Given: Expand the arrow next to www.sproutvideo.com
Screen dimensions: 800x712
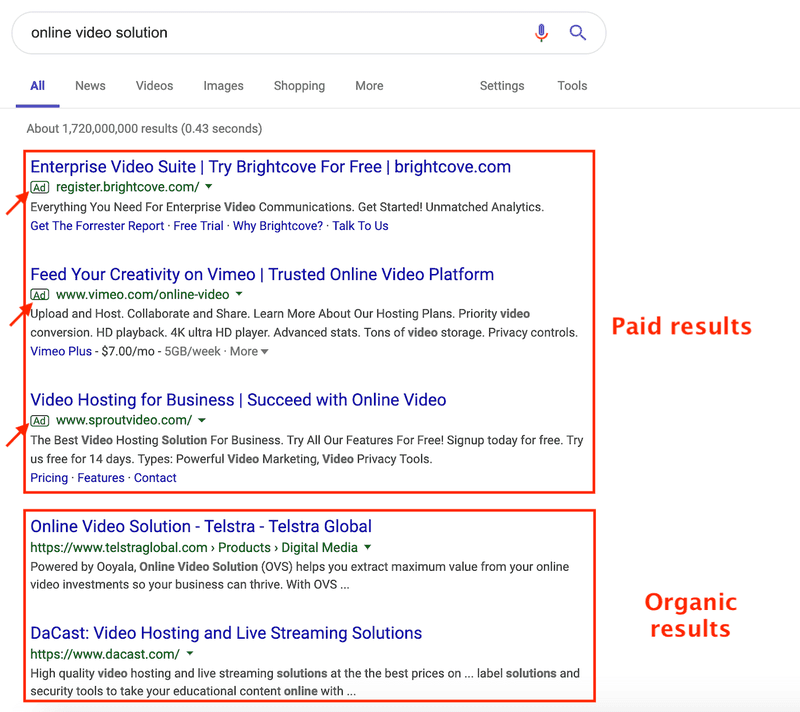Looking at the screenshot, I should tap(202, 420).
